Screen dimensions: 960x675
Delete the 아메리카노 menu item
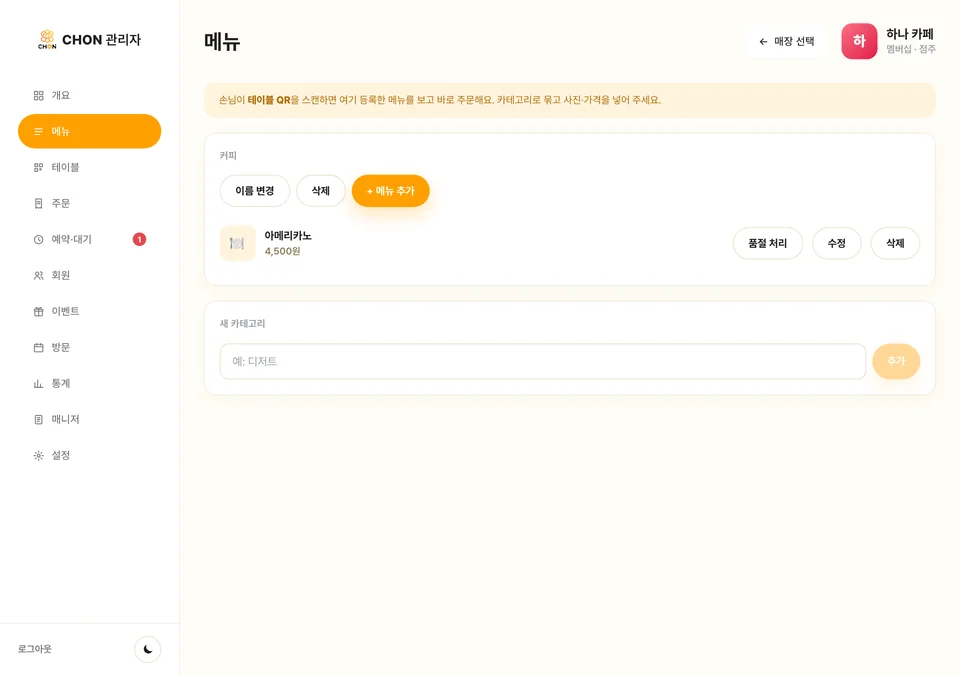pyautogui.click(x=895, y=243)
